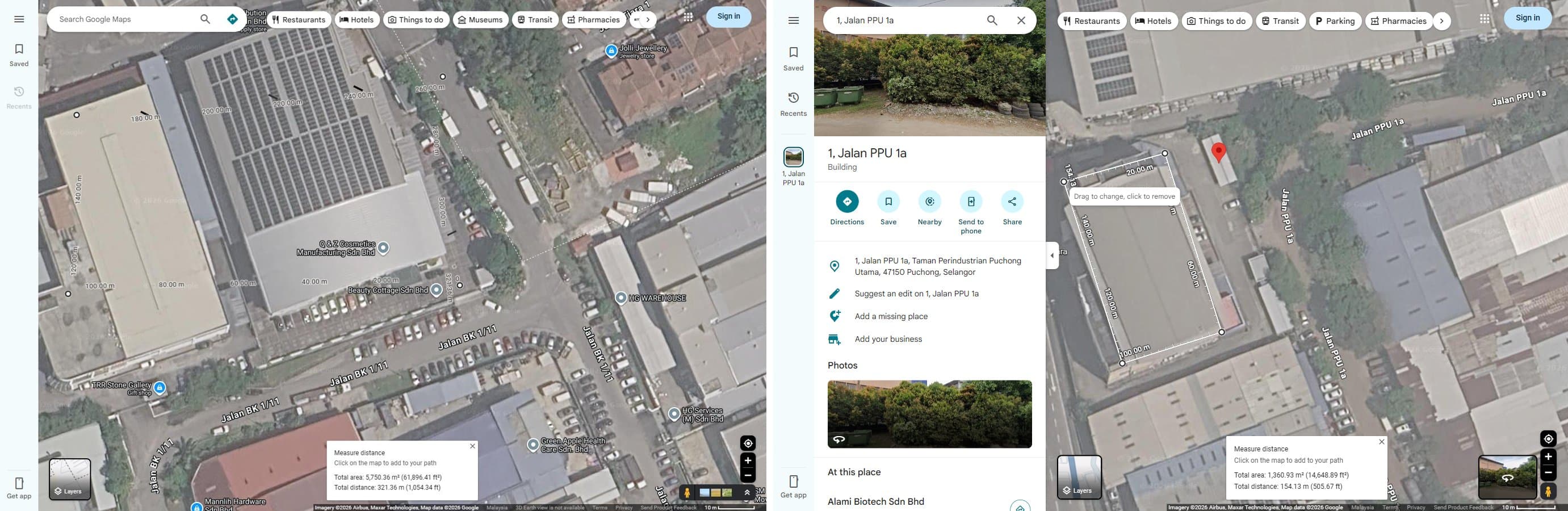Click search magnifier beside '1, Jalan PPU 1a'
The image size is (1568, 511).
point(992,20)
